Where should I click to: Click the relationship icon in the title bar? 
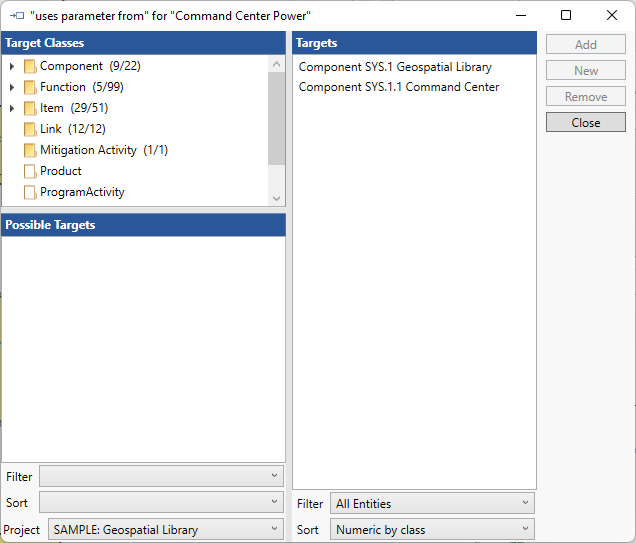click(16, 15)
